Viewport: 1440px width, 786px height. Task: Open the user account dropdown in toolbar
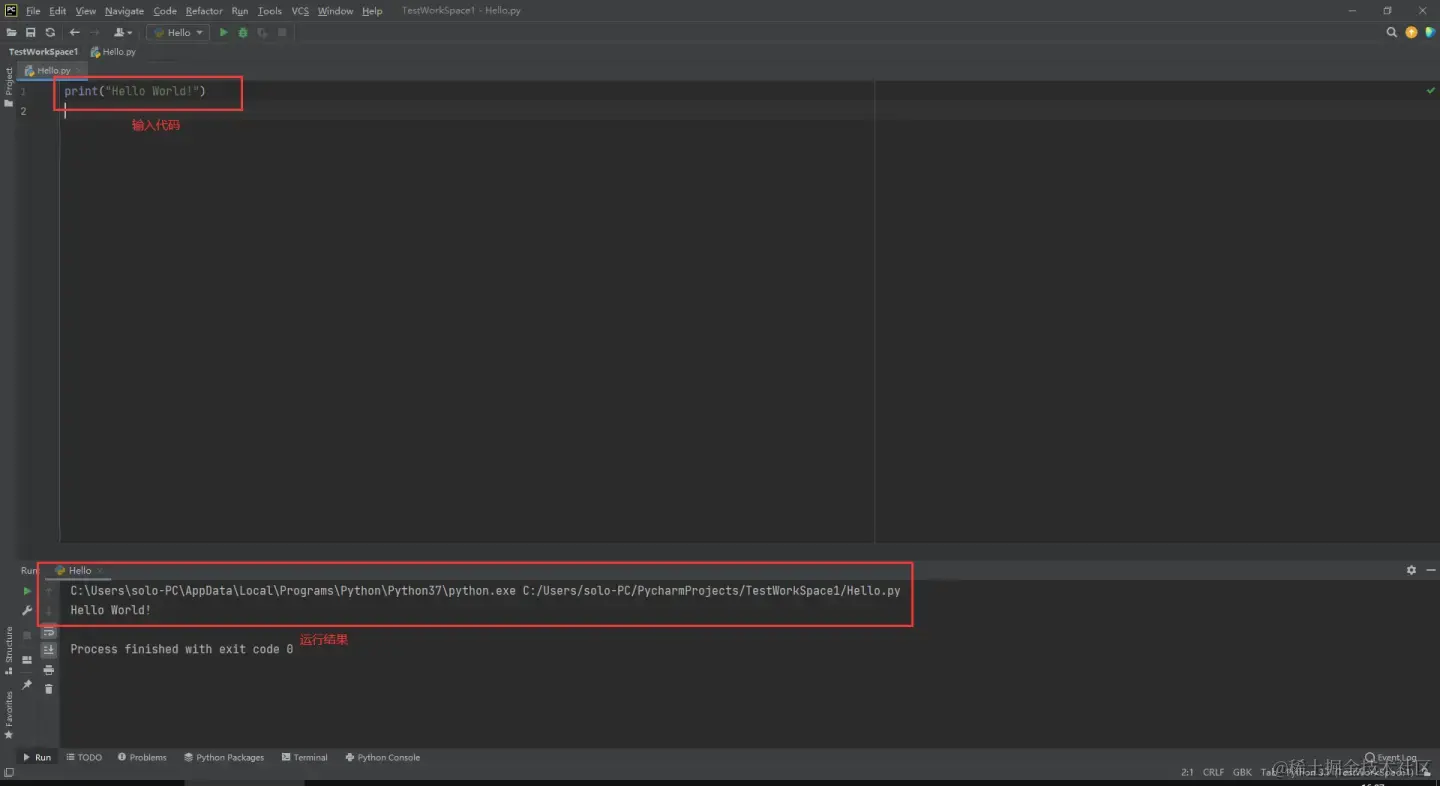[123, 32]
